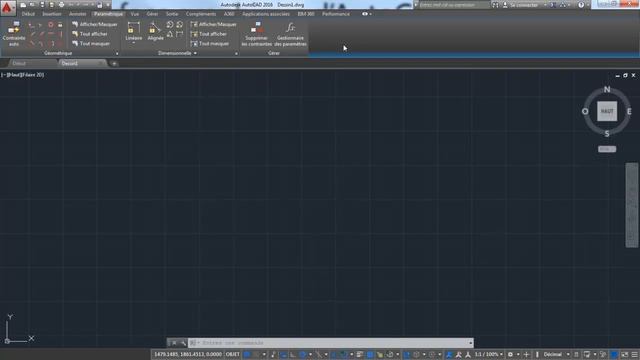Open the ribbon minimize options dropdown
The width and height of the screenshot is (640, 360).
point(371,14)
